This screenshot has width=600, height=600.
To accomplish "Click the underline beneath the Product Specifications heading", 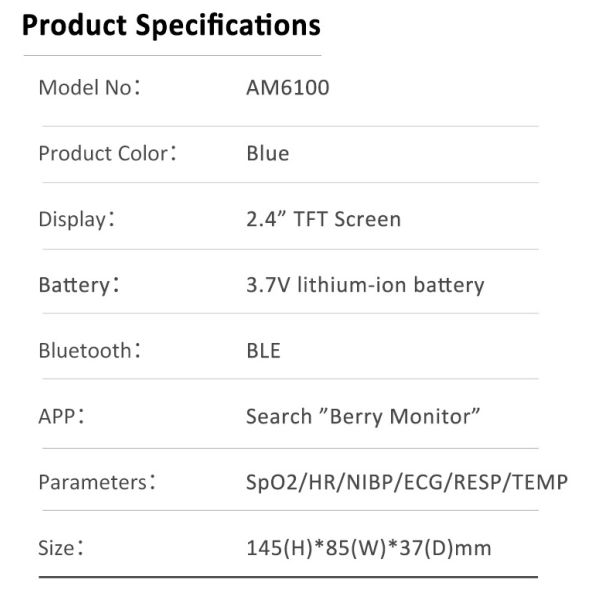I will tap(171, 54).
